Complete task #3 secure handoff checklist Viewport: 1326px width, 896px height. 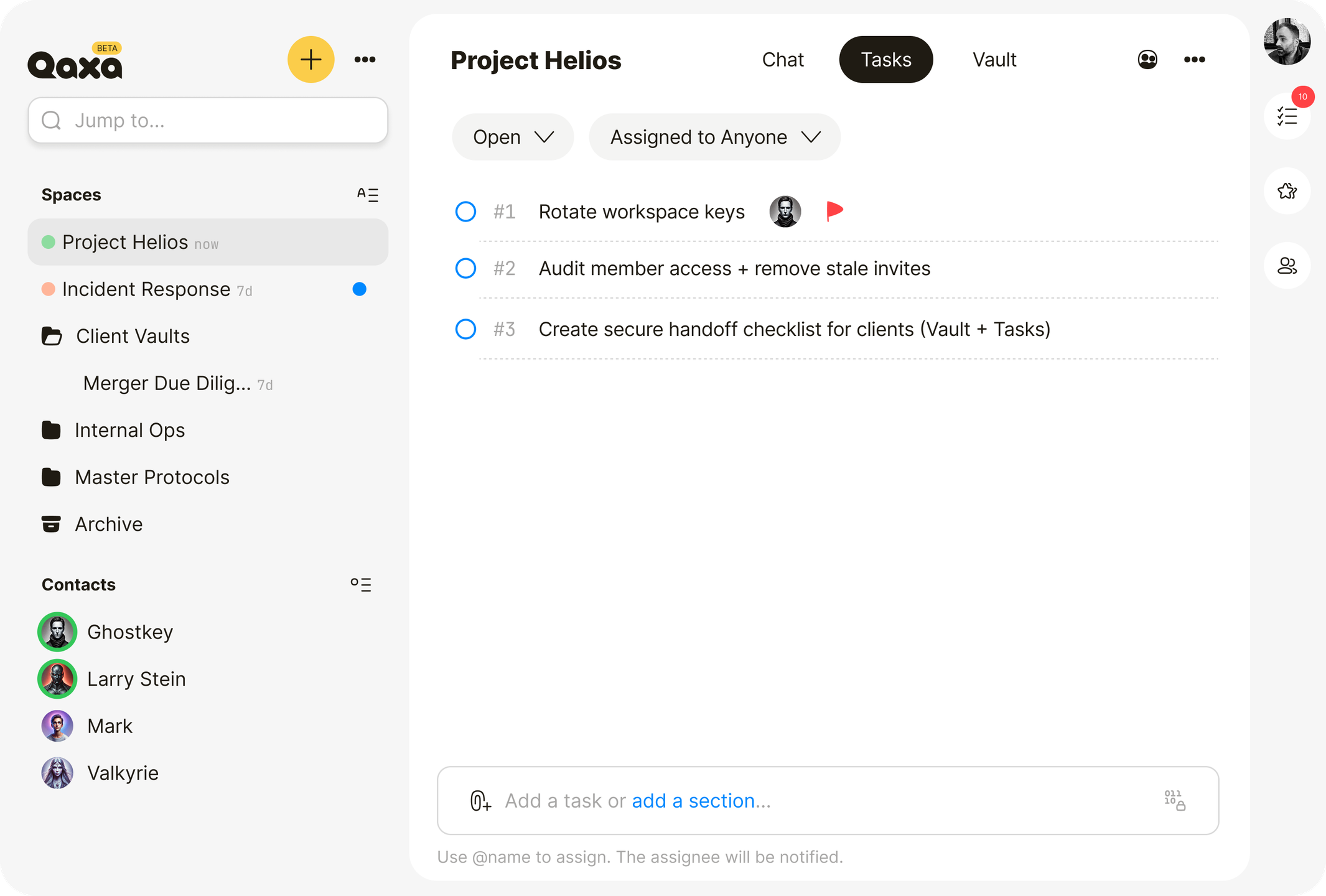click(465, 329)
